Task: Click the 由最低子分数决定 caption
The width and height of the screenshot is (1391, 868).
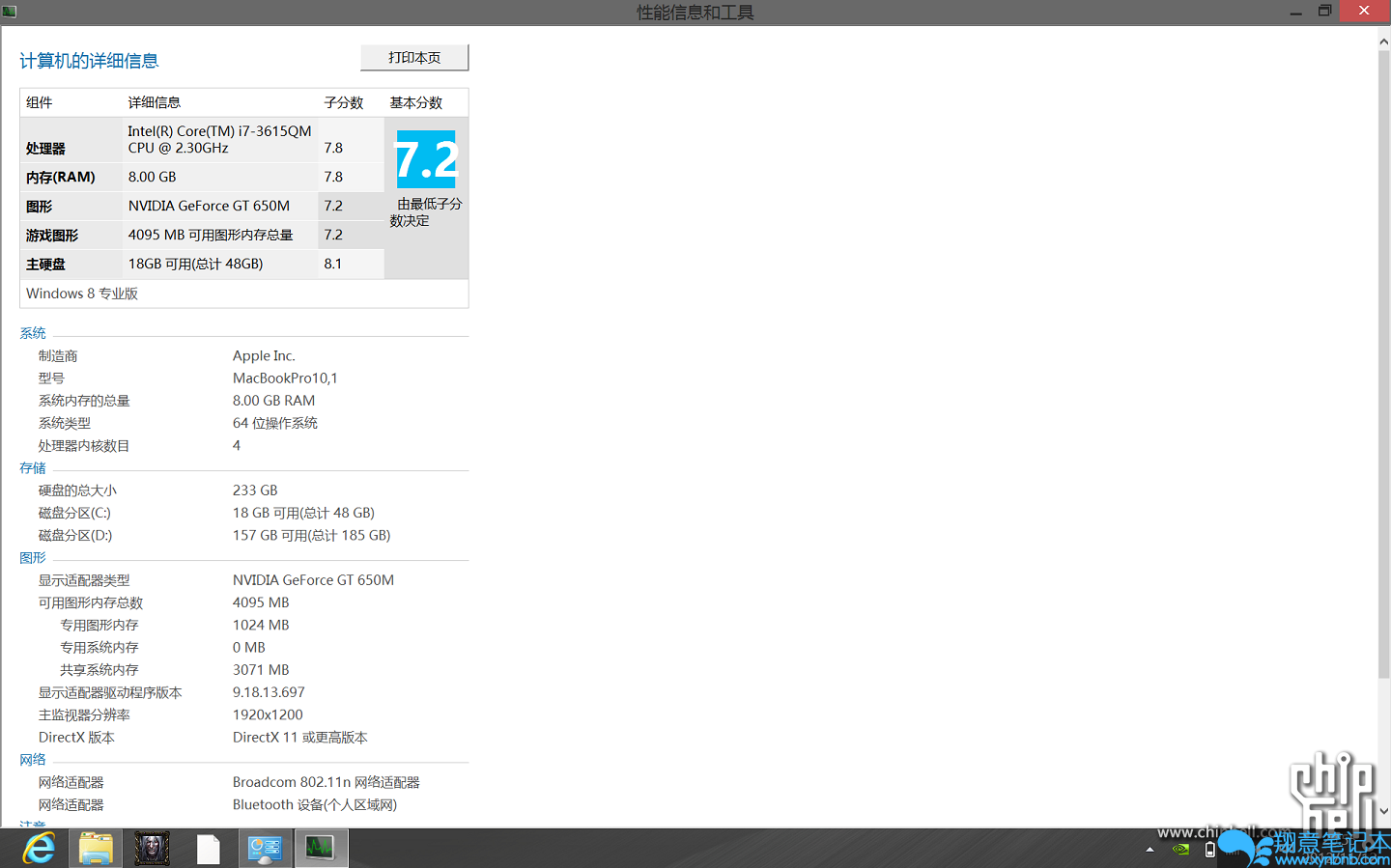Action: [x=426, y=212]
